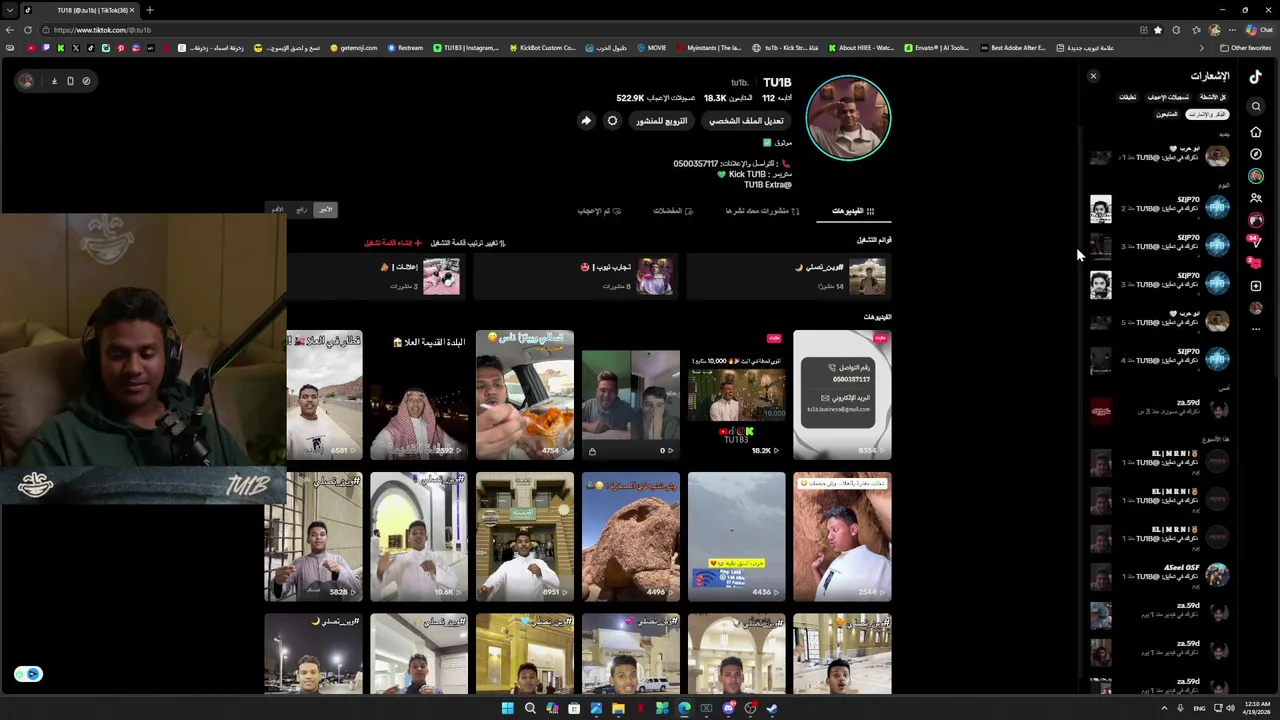Viewport: 1280px width, 720px height.
Task: Open the clock showing 12:10 AM
Action: (1258, 708)
